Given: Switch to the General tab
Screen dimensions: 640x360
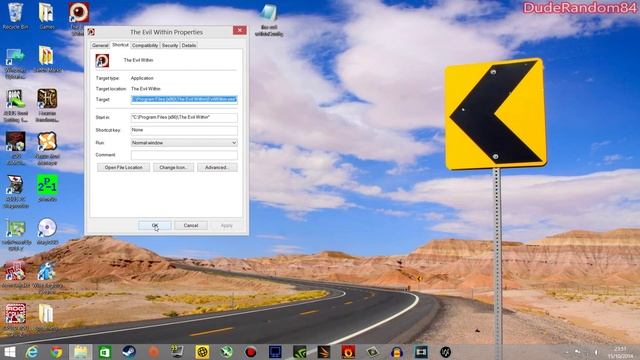Looking at the screenshot, I should click(x=100, y=45).
